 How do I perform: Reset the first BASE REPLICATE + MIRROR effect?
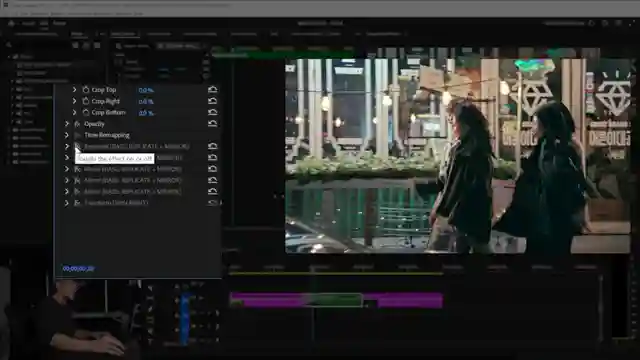point(212,146)
